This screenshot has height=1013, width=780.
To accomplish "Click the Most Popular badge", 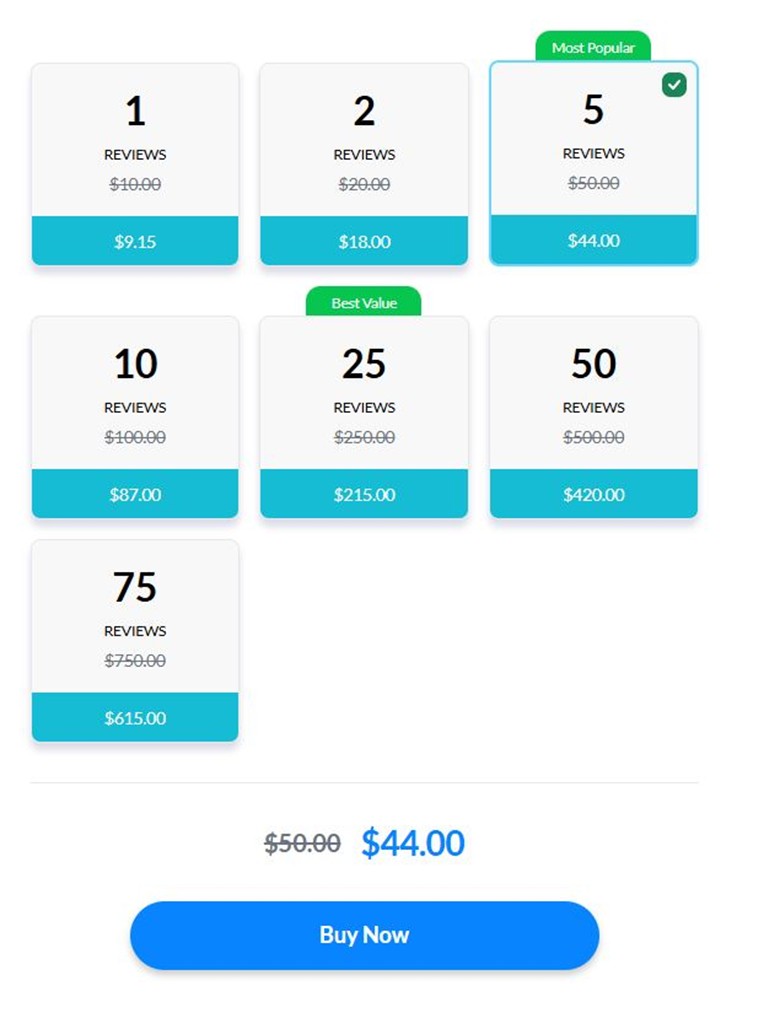I will pos(593,47).
